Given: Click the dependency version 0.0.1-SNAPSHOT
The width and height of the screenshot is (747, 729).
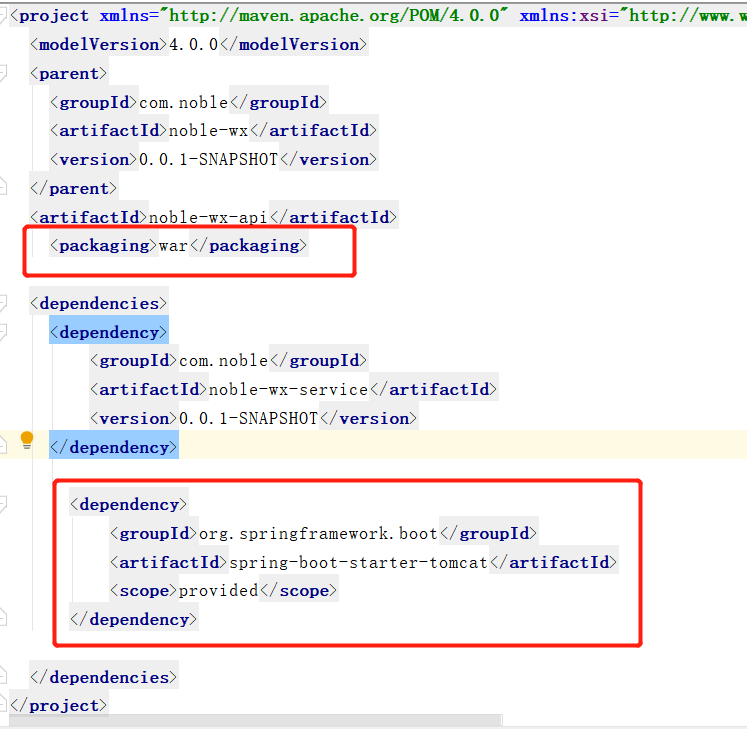Looking at the screenshot, I should tap(248, 418).
